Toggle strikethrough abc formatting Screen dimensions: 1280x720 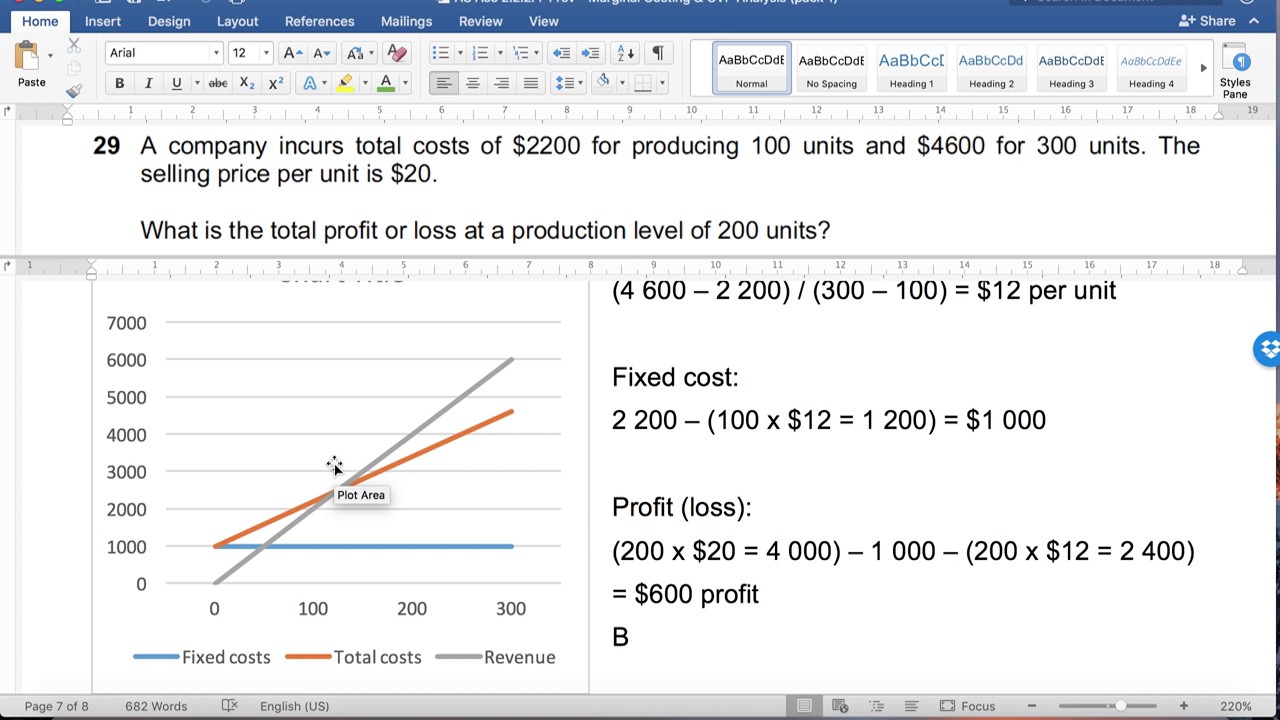217,83
